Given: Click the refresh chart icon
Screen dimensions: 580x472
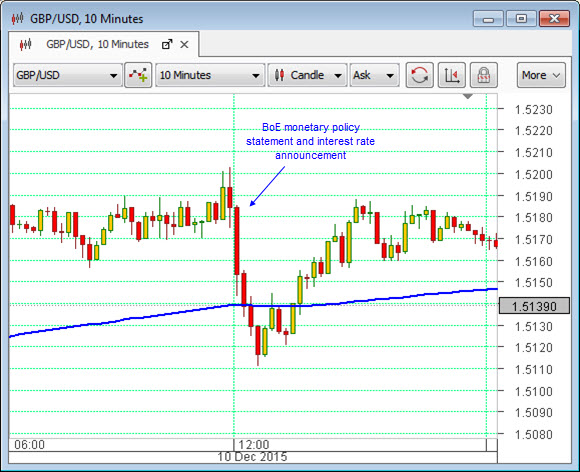Looking at the screenshot, I should (x=419, y=75).
